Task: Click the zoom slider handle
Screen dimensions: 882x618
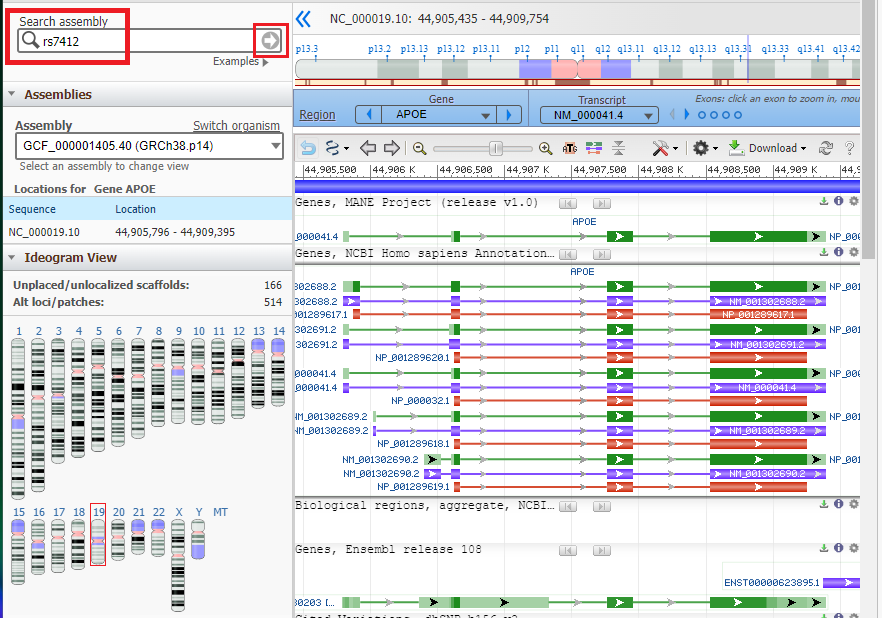Action: pos(496,148)
